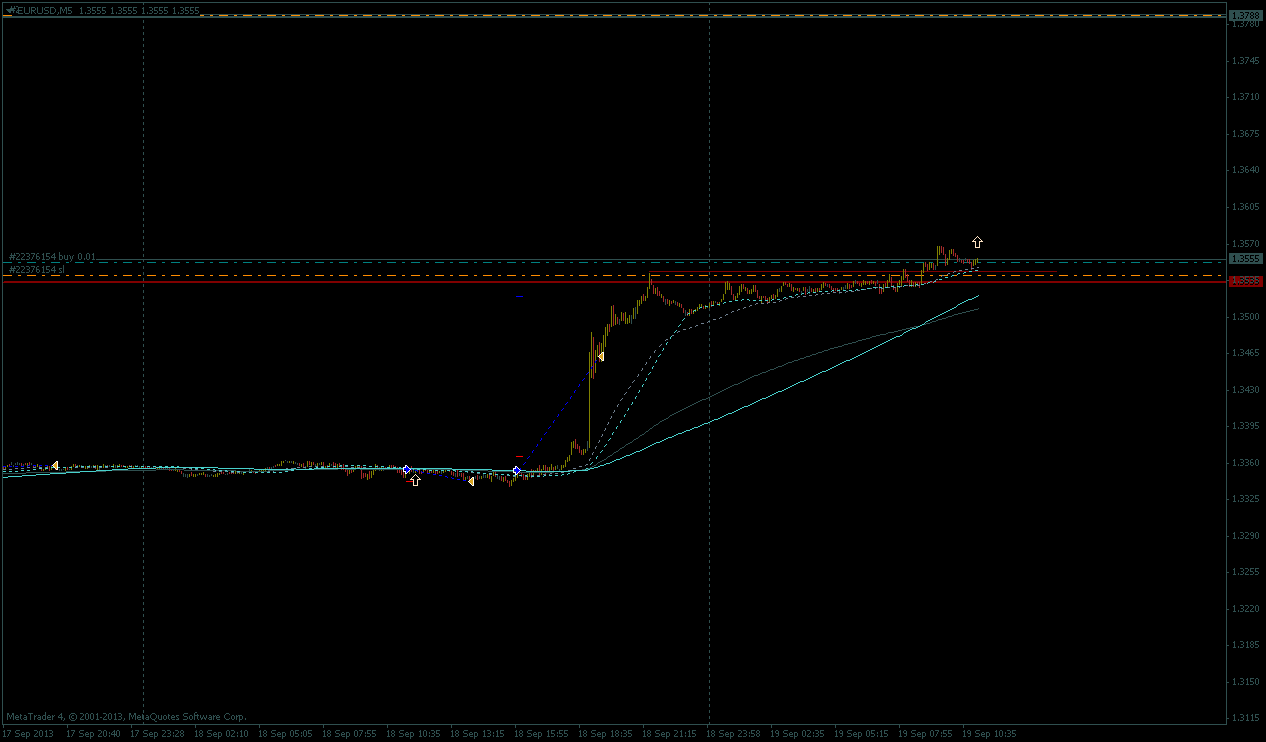
Task: Select the yellow trade marker on the rally
Action: pyautogui.click(x=600, y=356)
